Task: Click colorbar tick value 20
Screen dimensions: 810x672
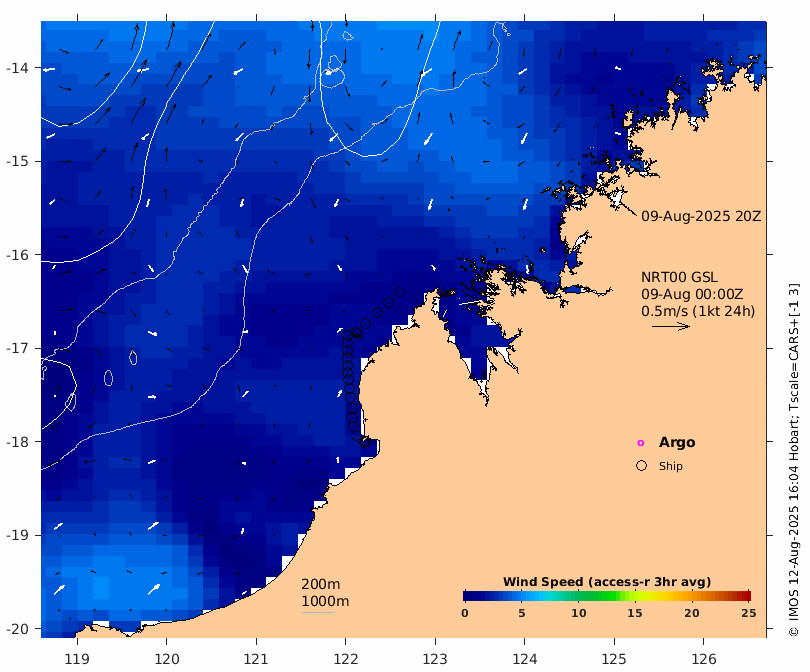Action: (x=692, y=613)
